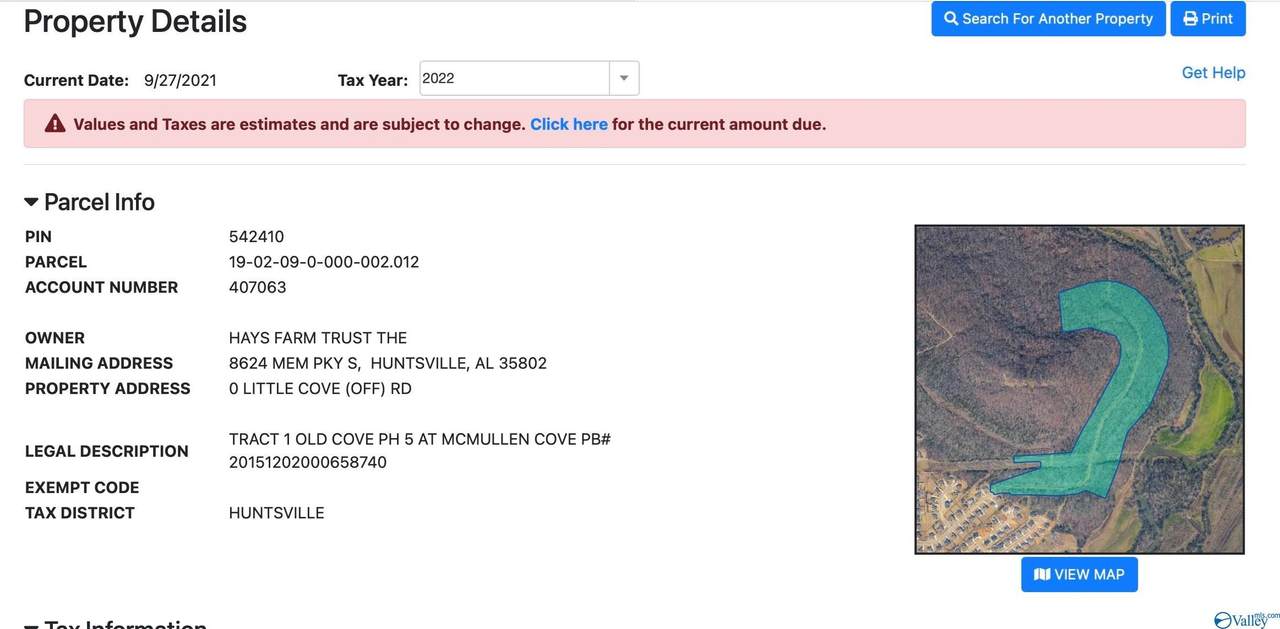This screenshot has height=629, width=1280.
Task: Click the account number 407063
Action: pos(257,287)
